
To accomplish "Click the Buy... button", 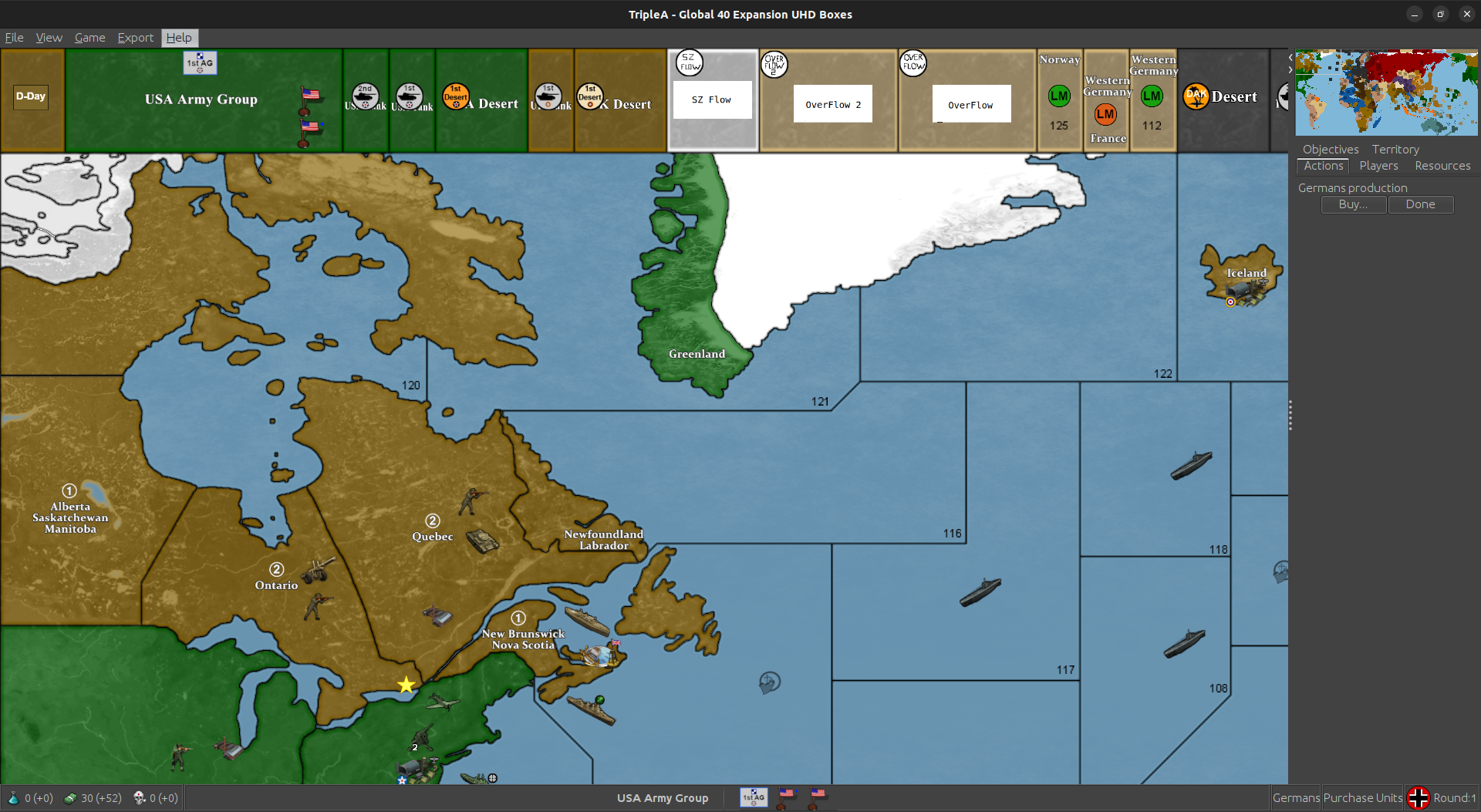I will pyautogui.click(x=1354, y=204).
